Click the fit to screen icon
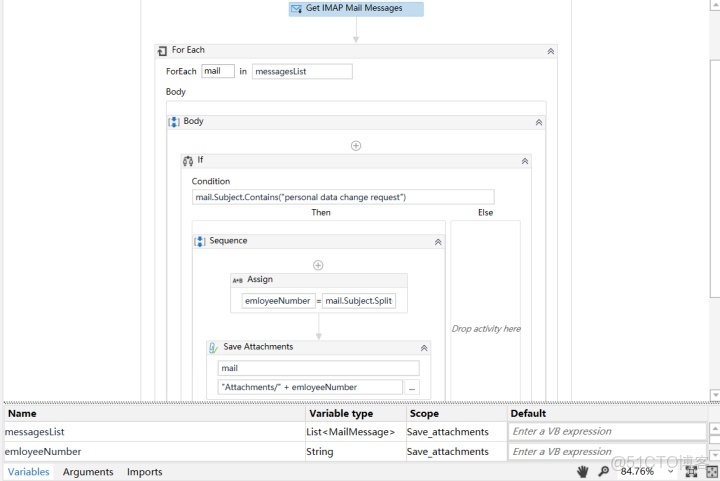This screenshot has width=720, height=481. [x=691, y=471]
